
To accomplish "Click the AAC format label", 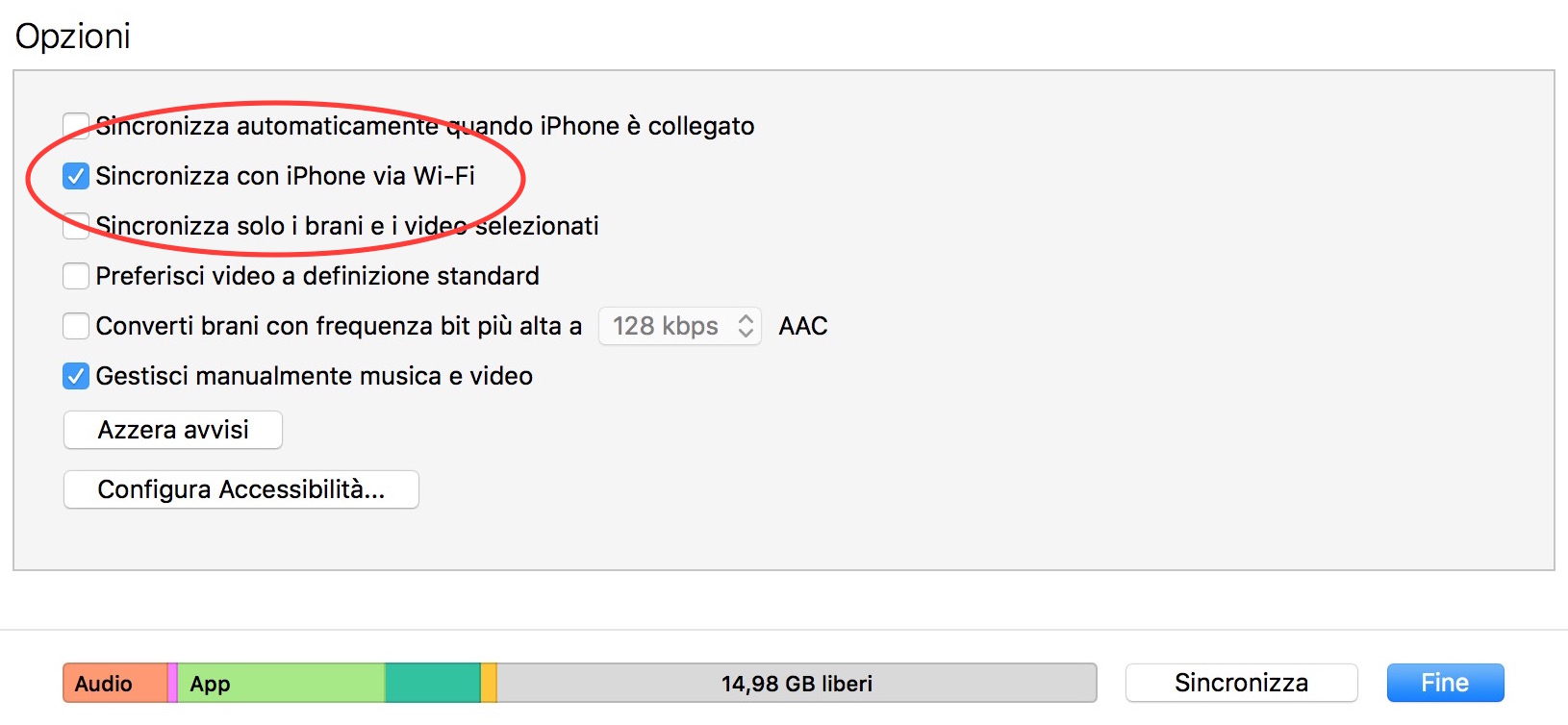I will [x=803, y=326].
